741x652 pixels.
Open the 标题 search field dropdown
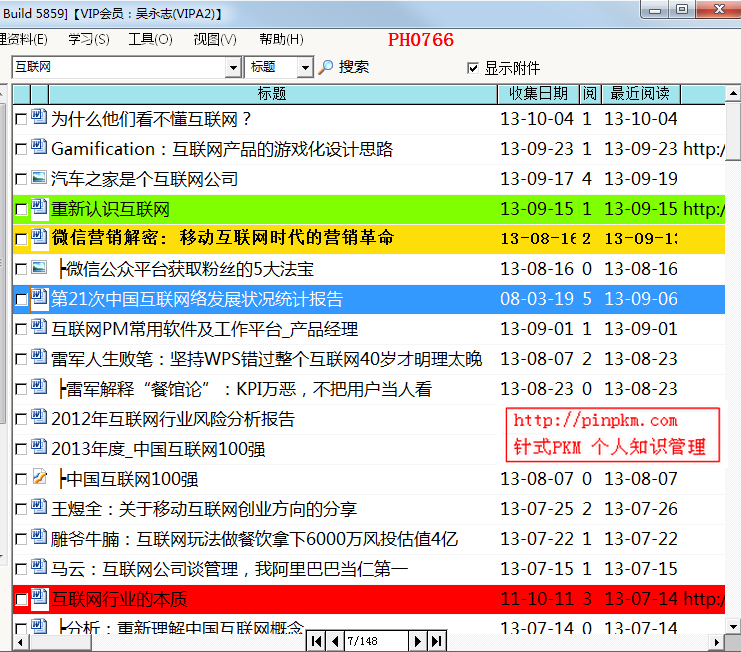305,67
